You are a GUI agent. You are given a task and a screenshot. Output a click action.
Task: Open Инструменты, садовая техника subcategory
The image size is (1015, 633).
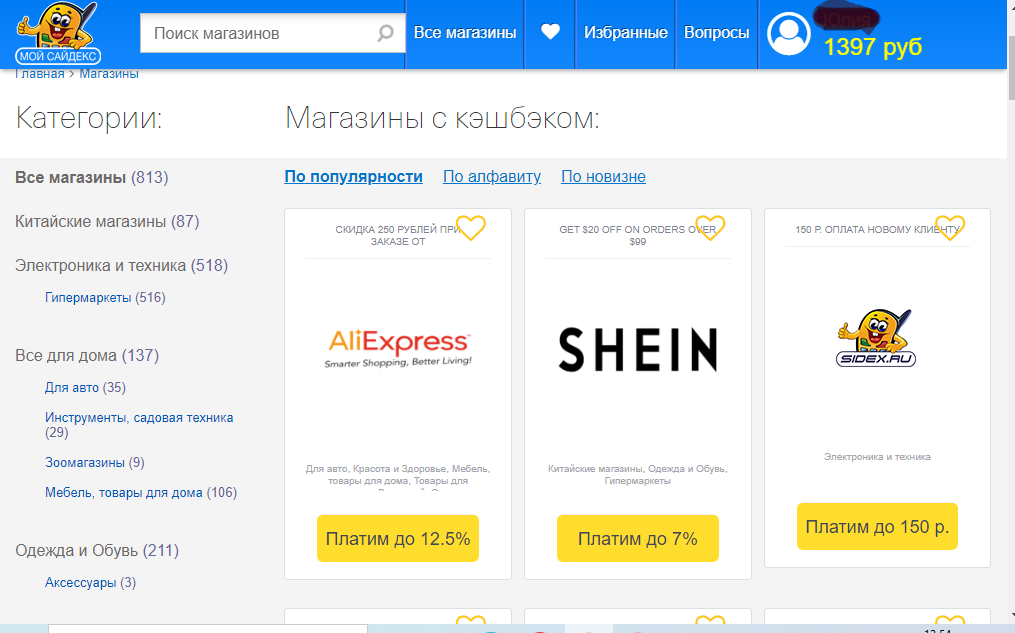139,425
